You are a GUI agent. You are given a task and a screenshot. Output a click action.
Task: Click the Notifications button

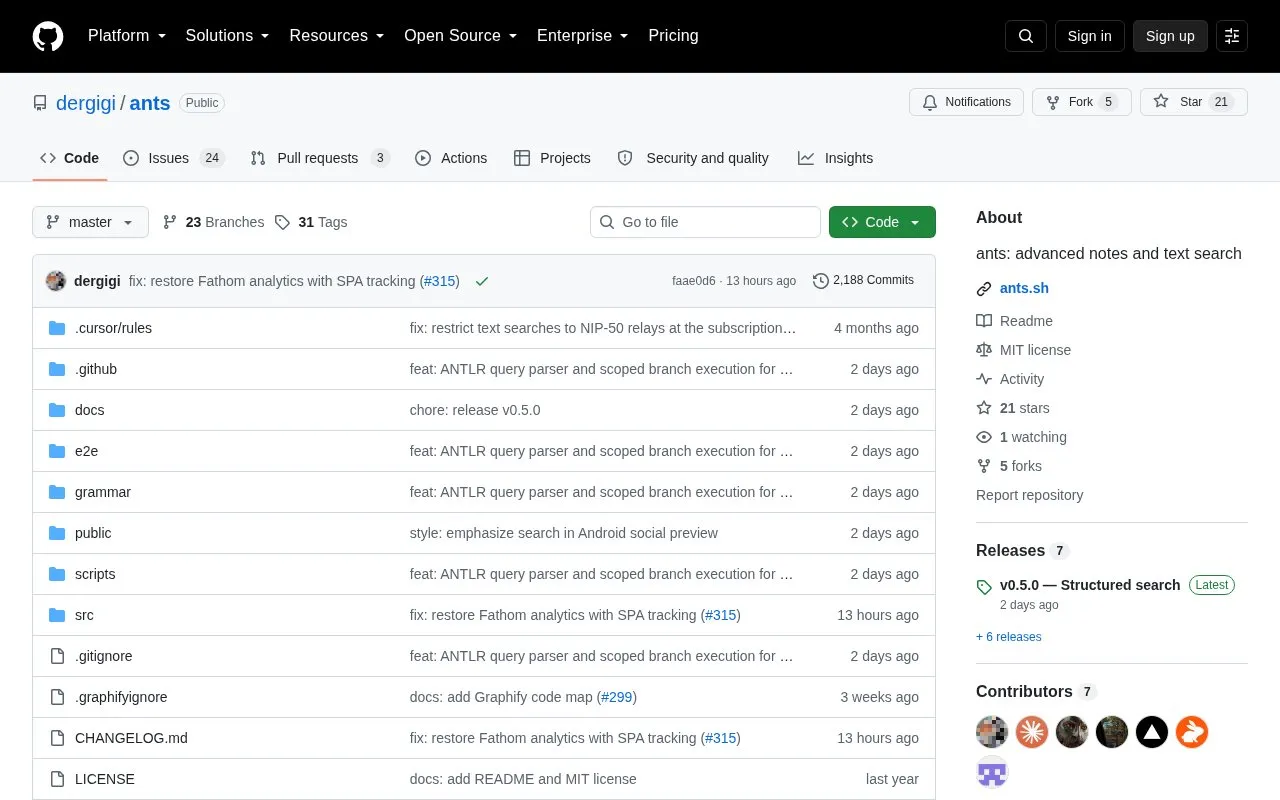[x=966, y=102]
